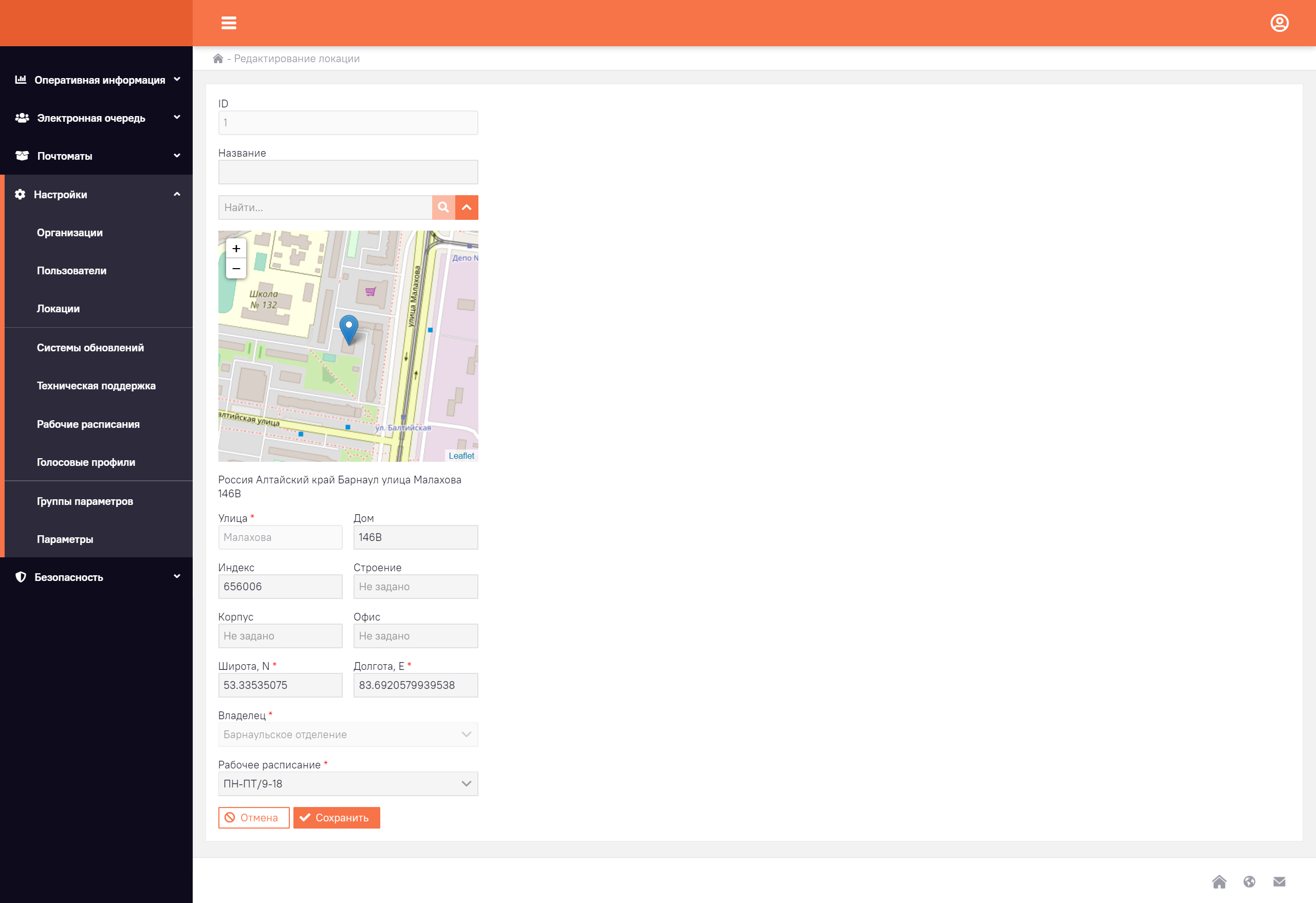Open Голосовые профили item
Image resolution: width=1316 pixels, height=903 pixels.
point(86,462)
